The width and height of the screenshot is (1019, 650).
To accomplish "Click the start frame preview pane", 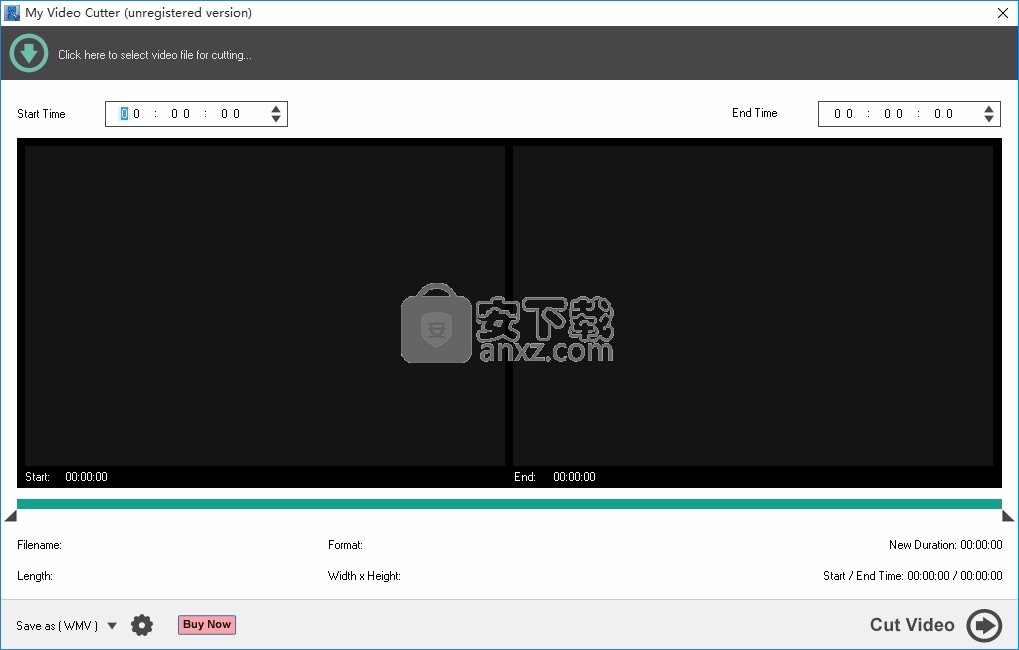I will pos(264,306).
